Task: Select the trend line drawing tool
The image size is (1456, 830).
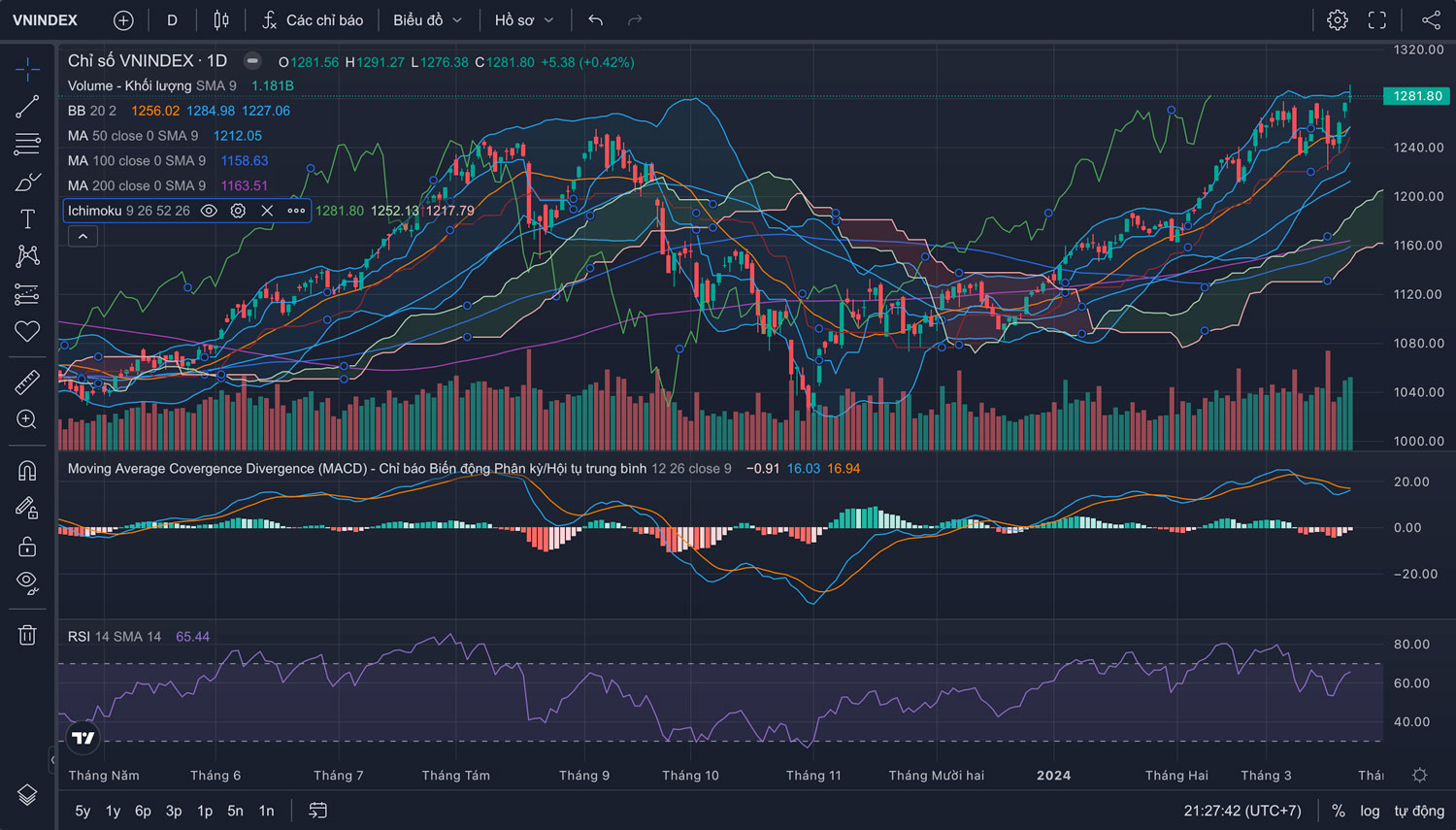Action: coord(27,107)
